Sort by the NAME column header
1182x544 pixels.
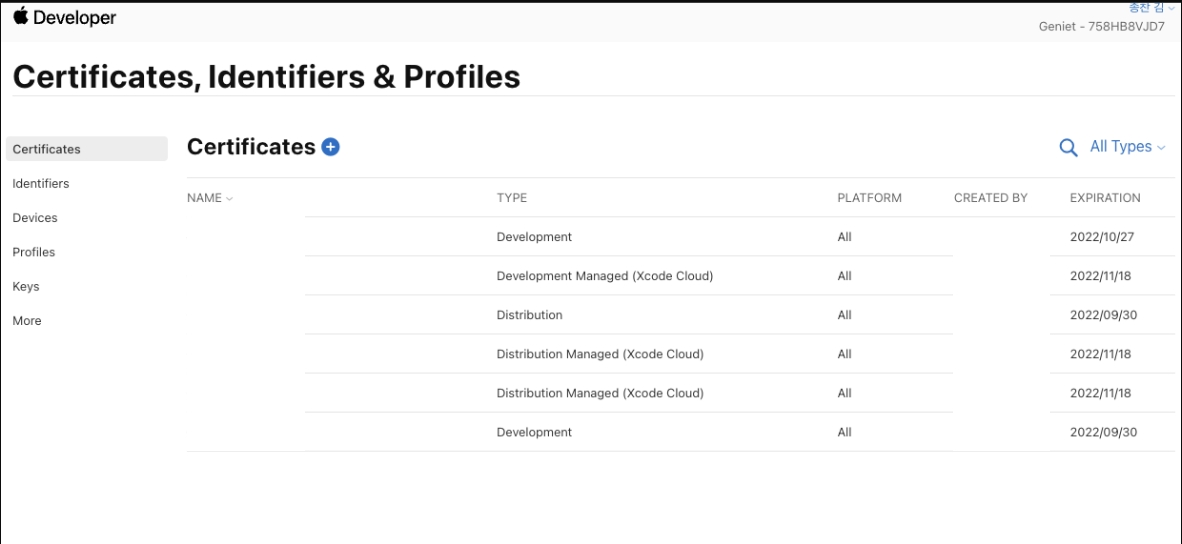[210, 198]
